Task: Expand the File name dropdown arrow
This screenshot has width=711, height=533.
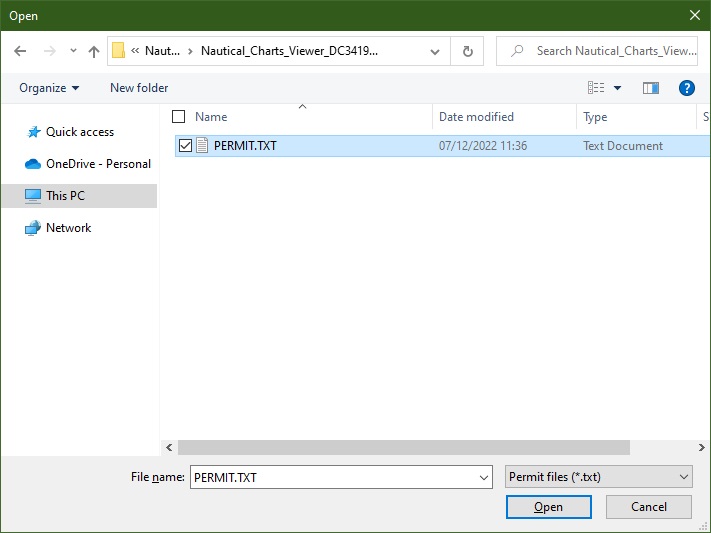Action: click(x=484, y=477)
